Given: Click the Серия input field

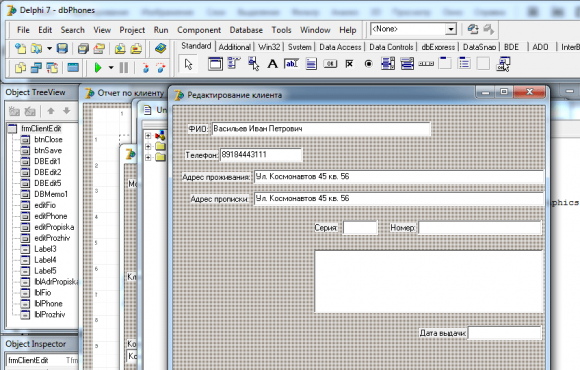Looking at the screenshot, I should point(360,228).
